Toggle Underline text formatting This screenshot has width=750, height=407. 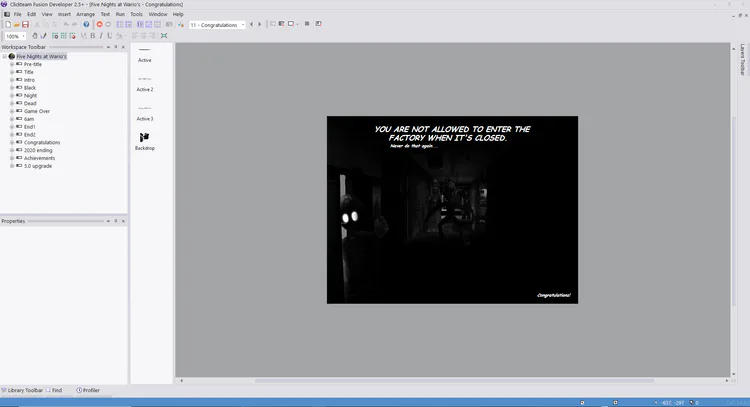(110, 36)
